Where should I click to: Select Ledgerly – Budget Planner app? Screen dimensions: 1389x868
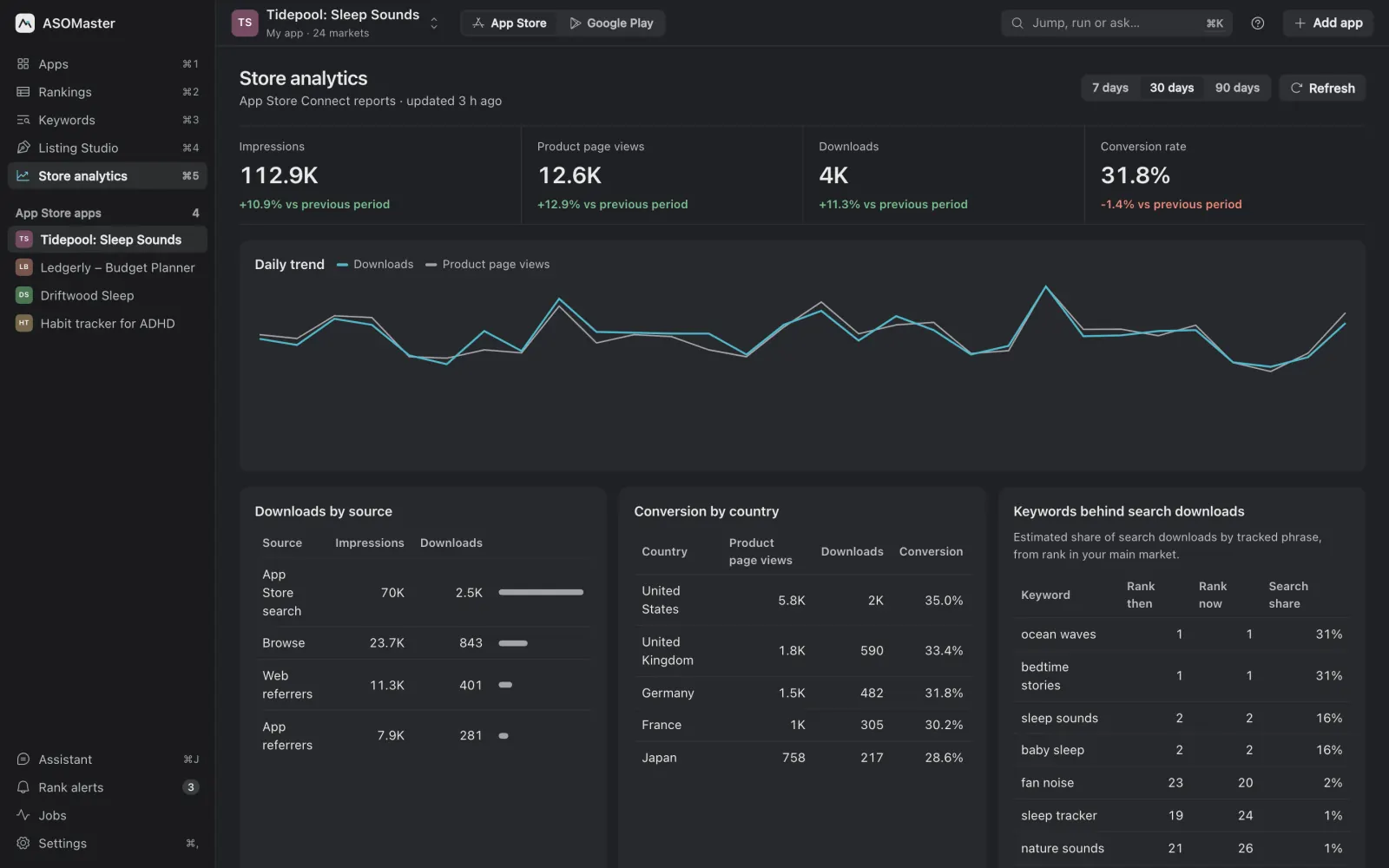108,267
